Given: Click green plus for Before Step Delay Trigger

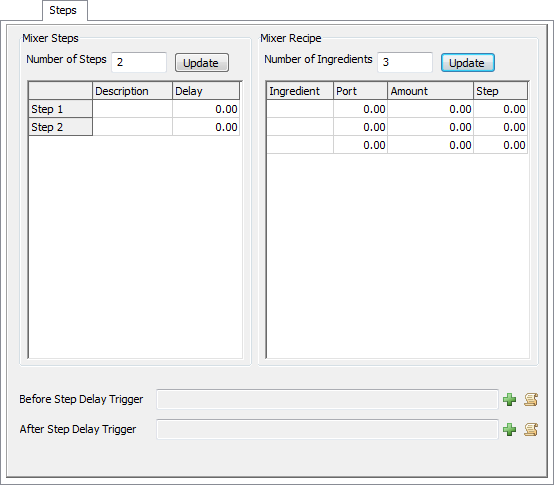Looking at the screenshot, I should 510,400.
